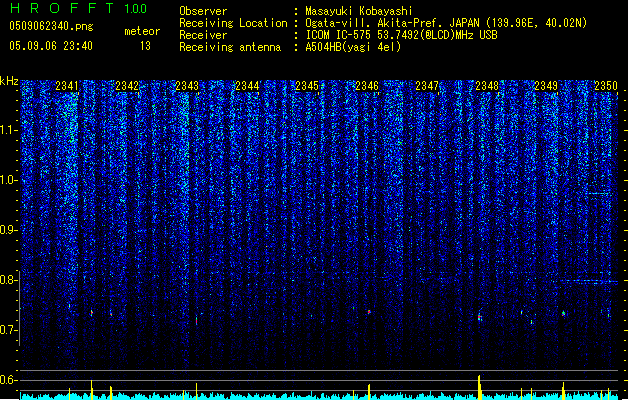This screenshot has height=400, width=629.
Task: Click the Observer label
Action: [x=203, y=11]
